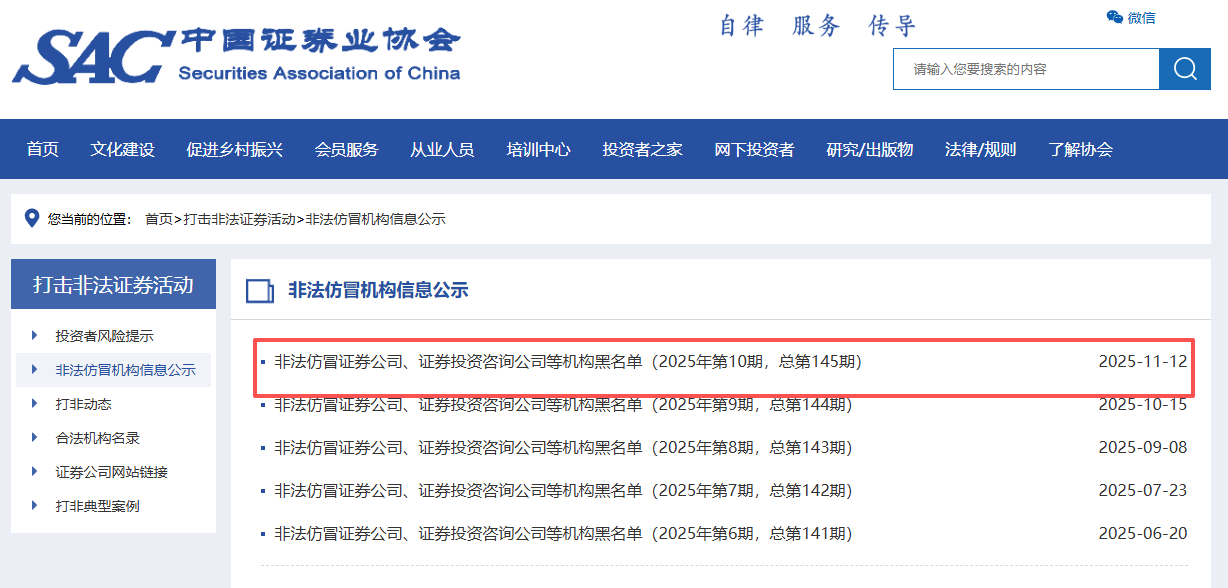Open the blacklist 总第141期 article link
Screen dimensions: 1228x588
563,533
